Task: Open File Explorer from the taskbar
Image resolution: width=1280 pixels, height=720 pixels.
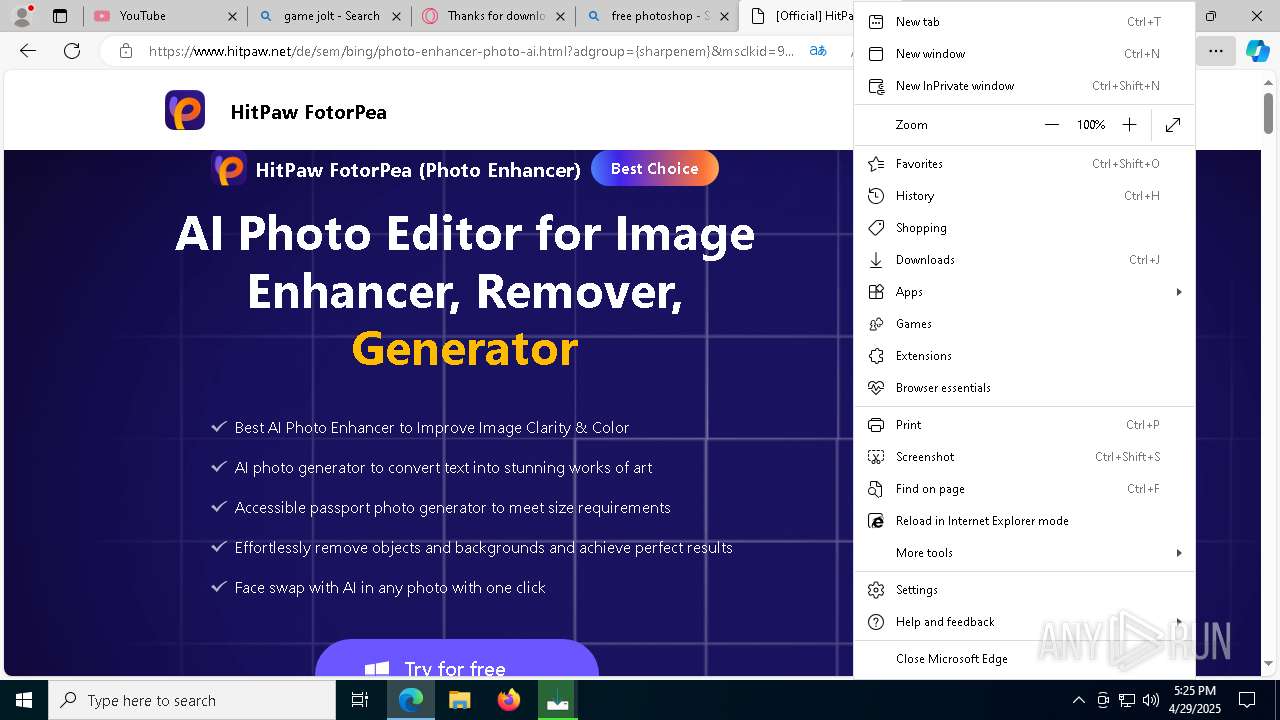Action: tap(459, 700)
